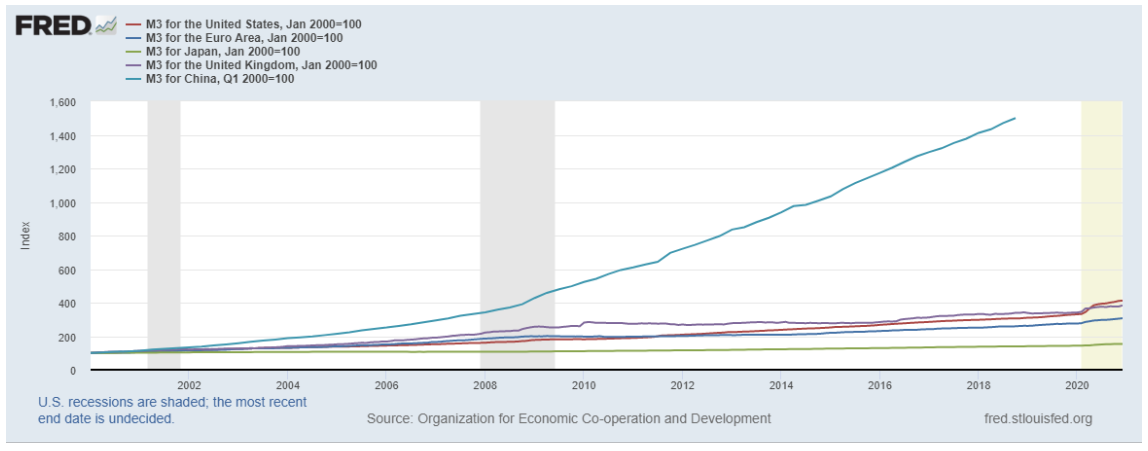This screenshot has height=451, width=1148.
Task: Click the OECD source attribution text
Action: (569, 418)
